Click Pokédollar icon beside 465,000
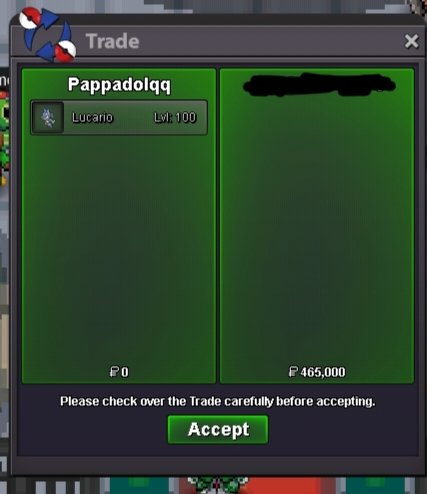 [x=293, y=371]
